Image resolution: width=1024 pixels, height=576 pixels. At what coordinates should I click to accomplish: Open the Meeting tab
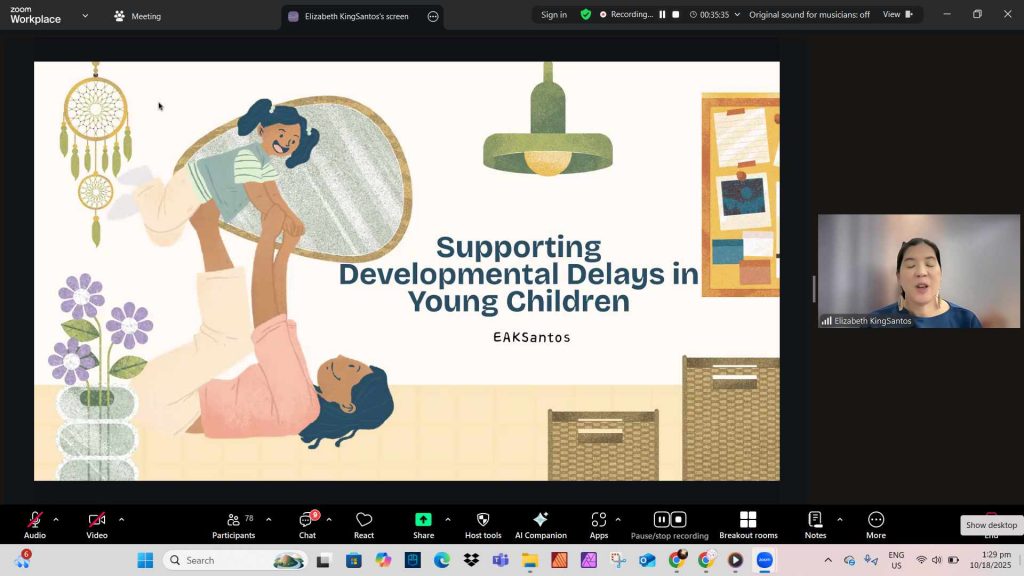coord(138,16)
